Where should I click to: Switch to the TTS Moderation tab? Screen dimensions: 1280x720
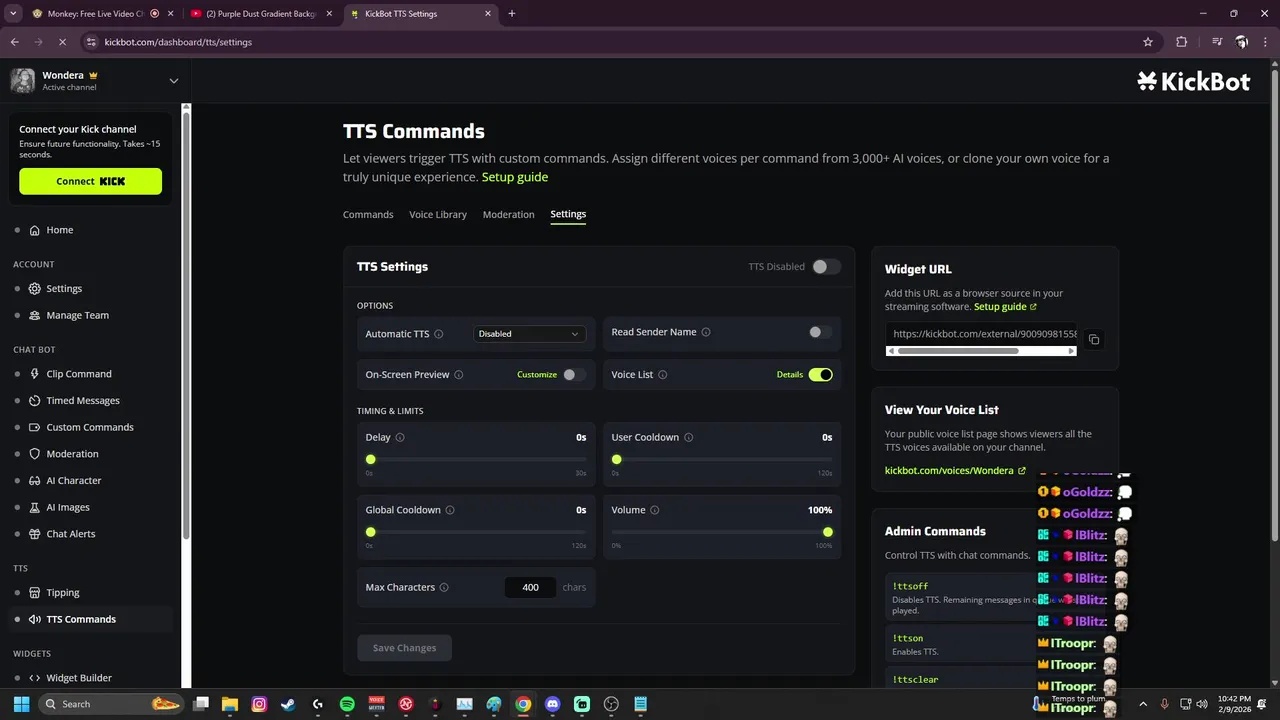[x=508, y=215]
